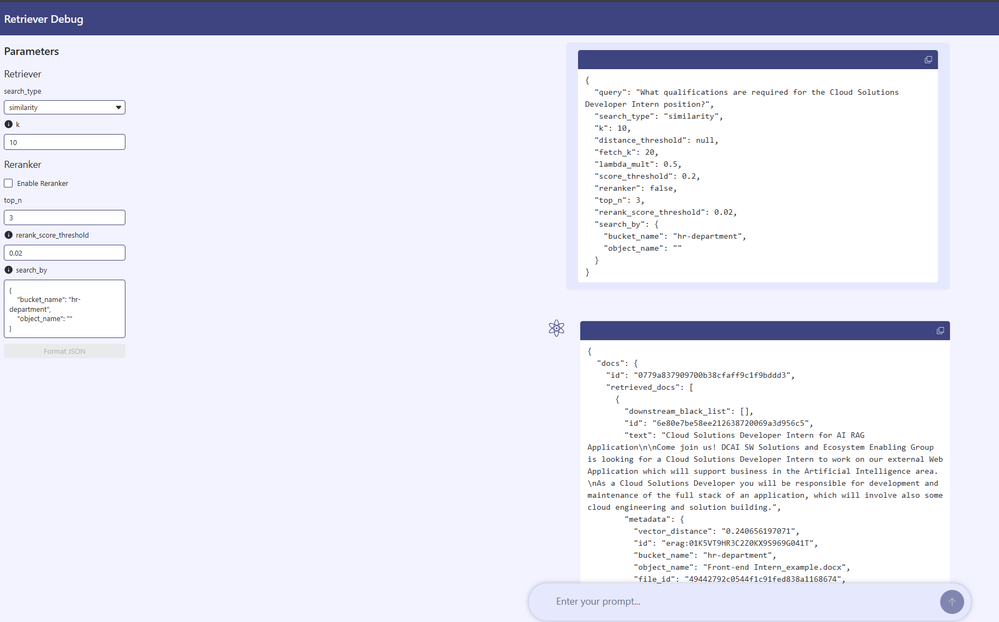Focus the k value input field
The image size is (999, 622).
[64, 142]
